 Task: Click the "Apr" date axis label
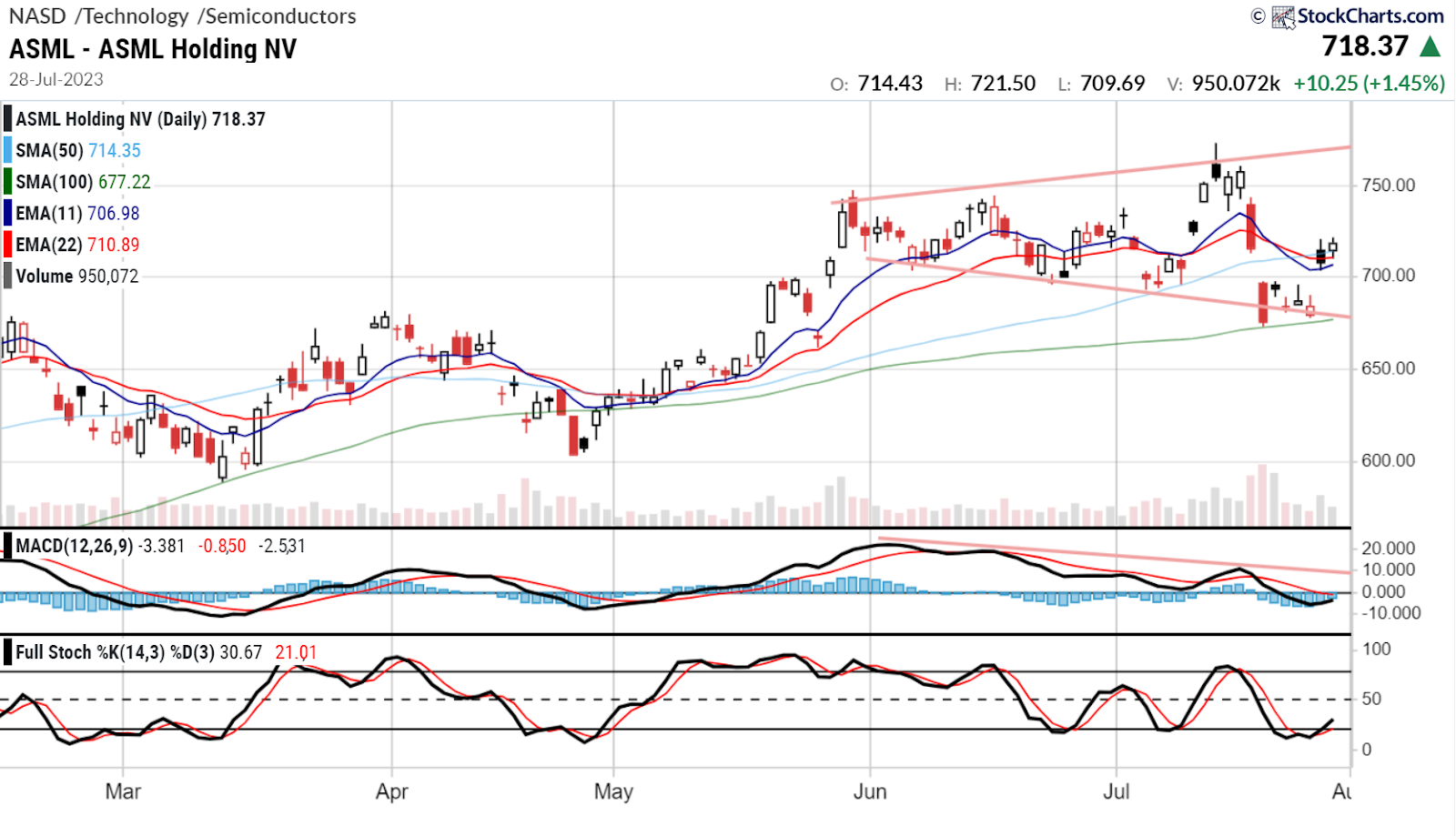(x=392, y=791)
